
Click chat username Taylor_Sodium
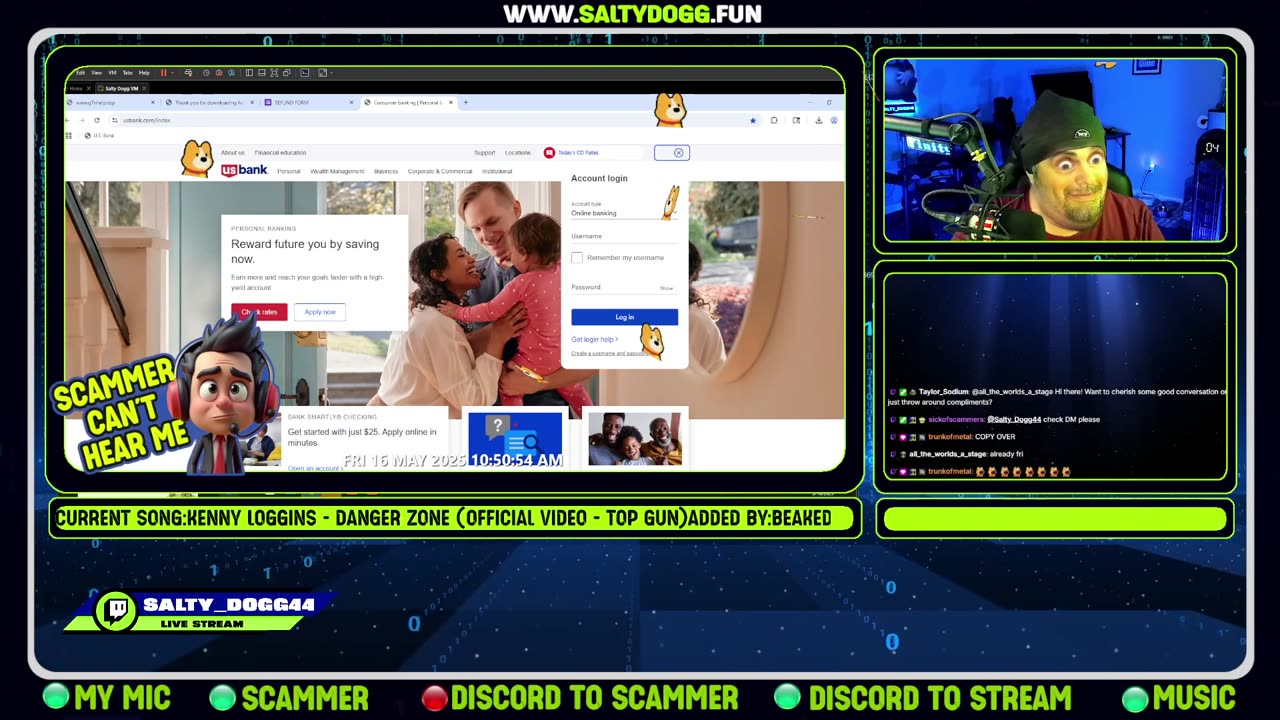(943, 392)
